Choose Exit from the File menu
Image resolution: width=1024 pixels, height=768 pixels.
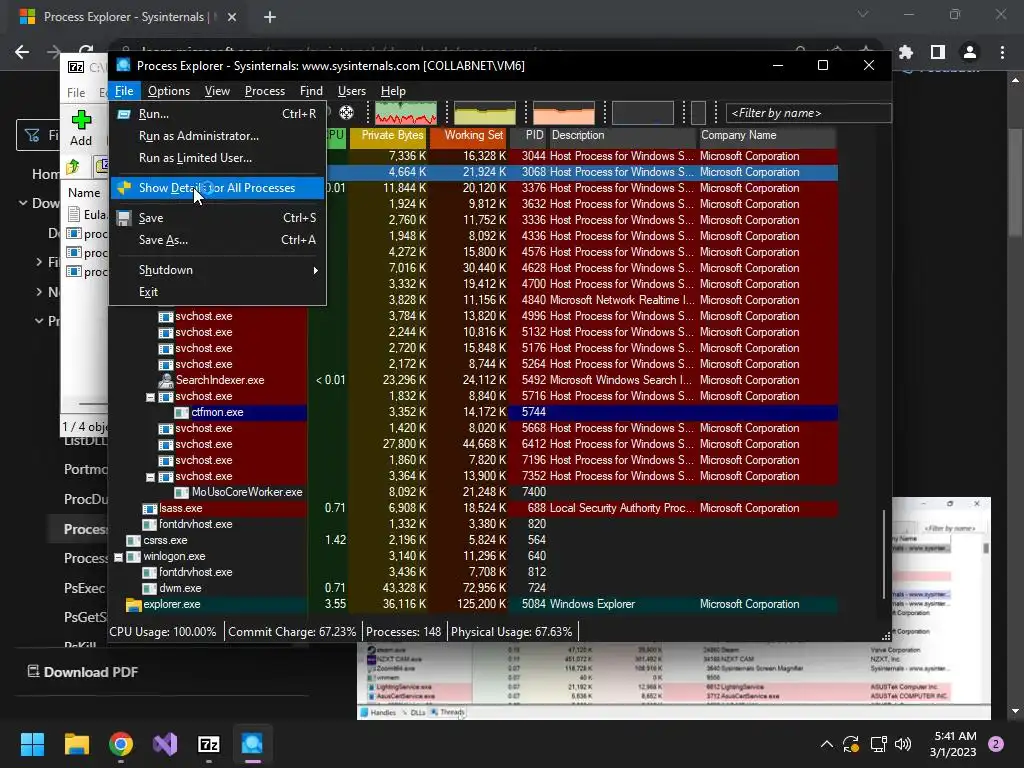pos(218,292)
